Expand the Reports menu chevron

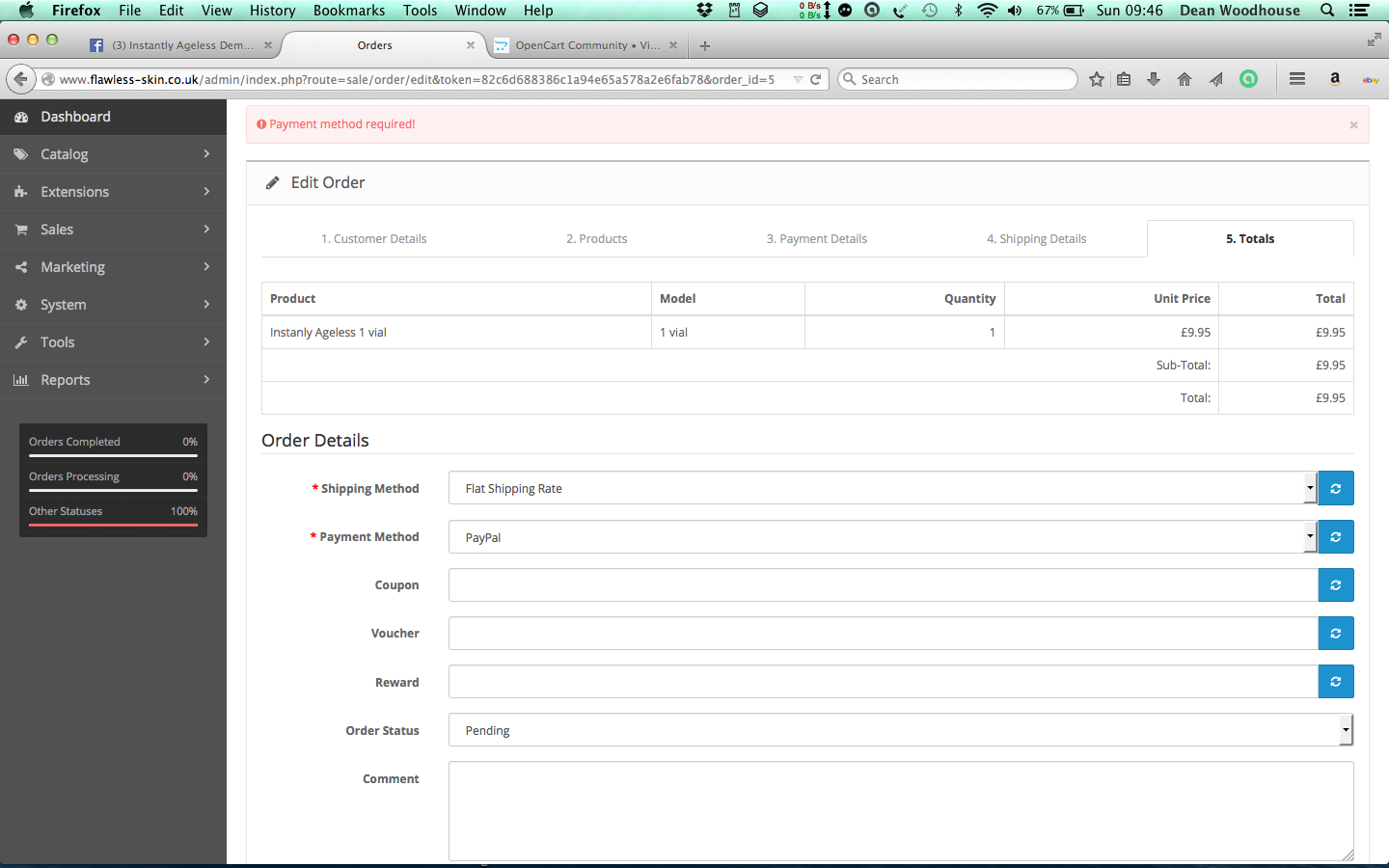coord(206,380)
